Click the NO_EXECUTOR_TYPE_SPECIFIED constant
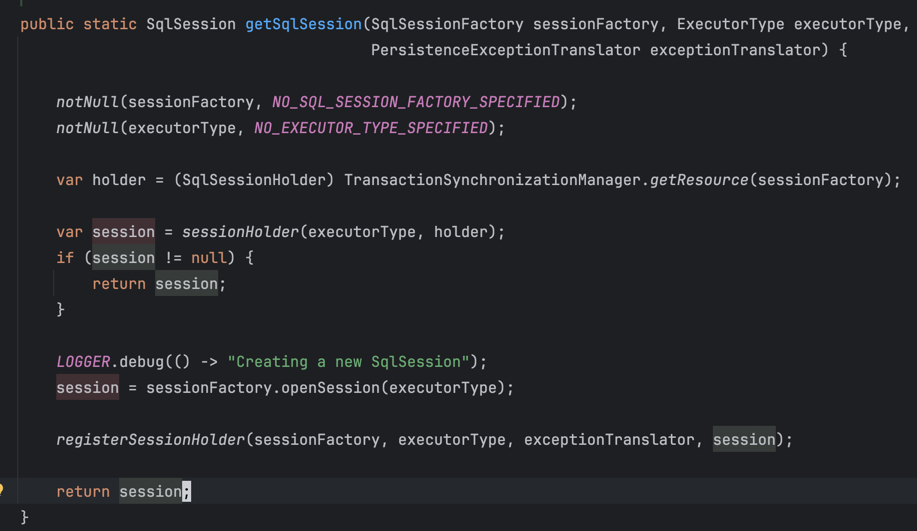Viewport: 917px width, 531px height. coord(371,127)
